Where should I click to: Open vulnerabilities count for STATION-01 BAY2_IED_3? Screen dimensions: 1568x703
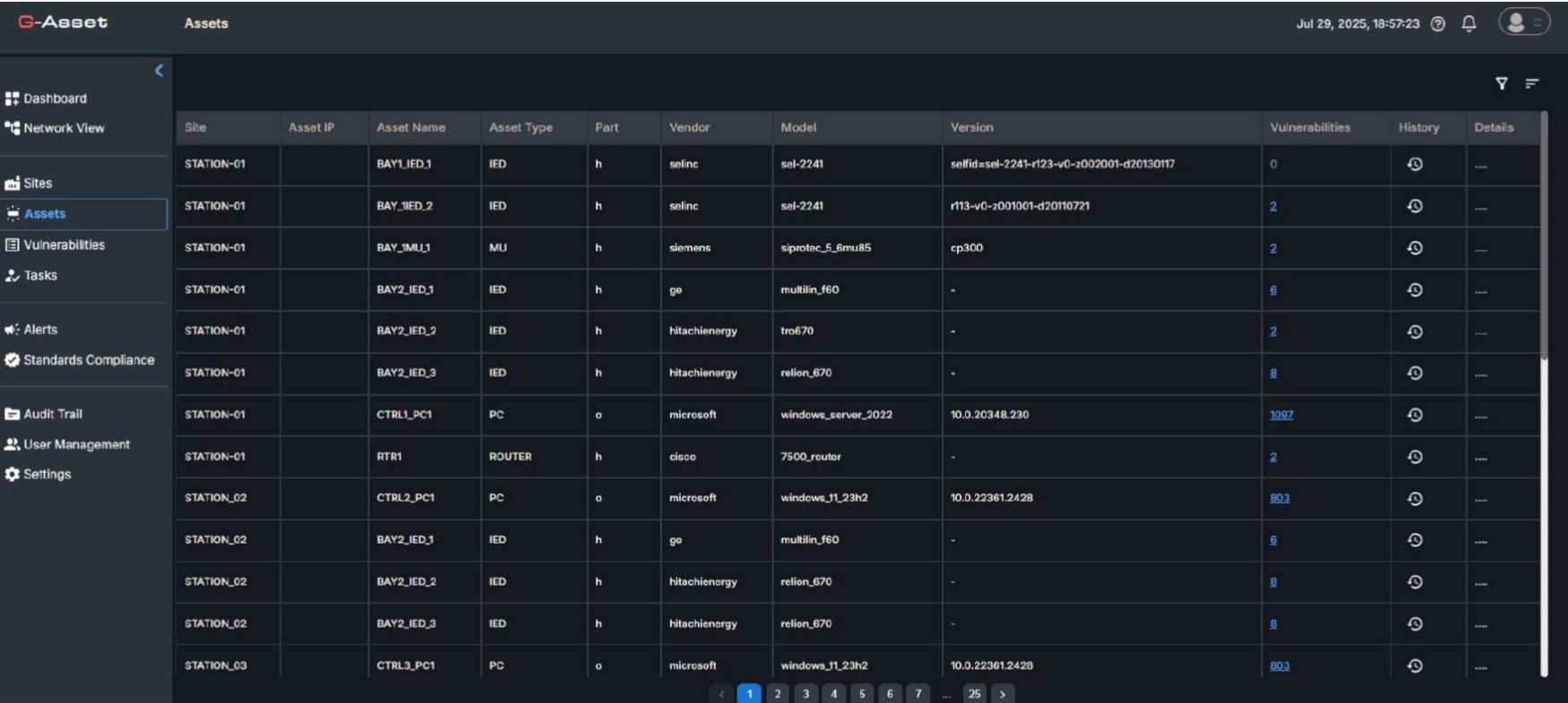1273,373
